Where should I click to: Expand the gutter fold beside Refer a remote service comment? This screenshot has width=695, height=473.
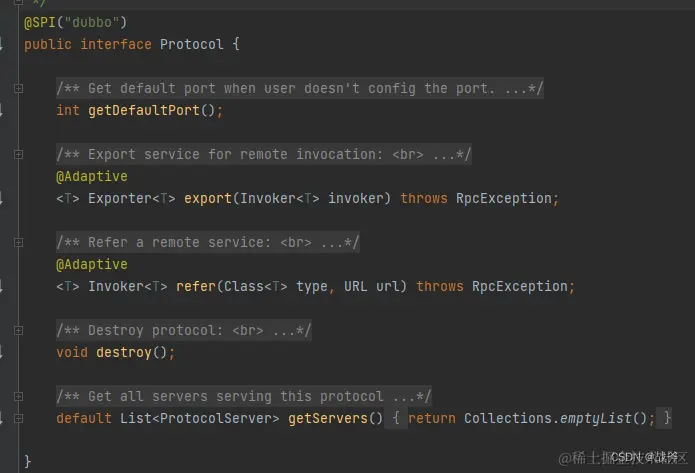[x=18, y=242]
